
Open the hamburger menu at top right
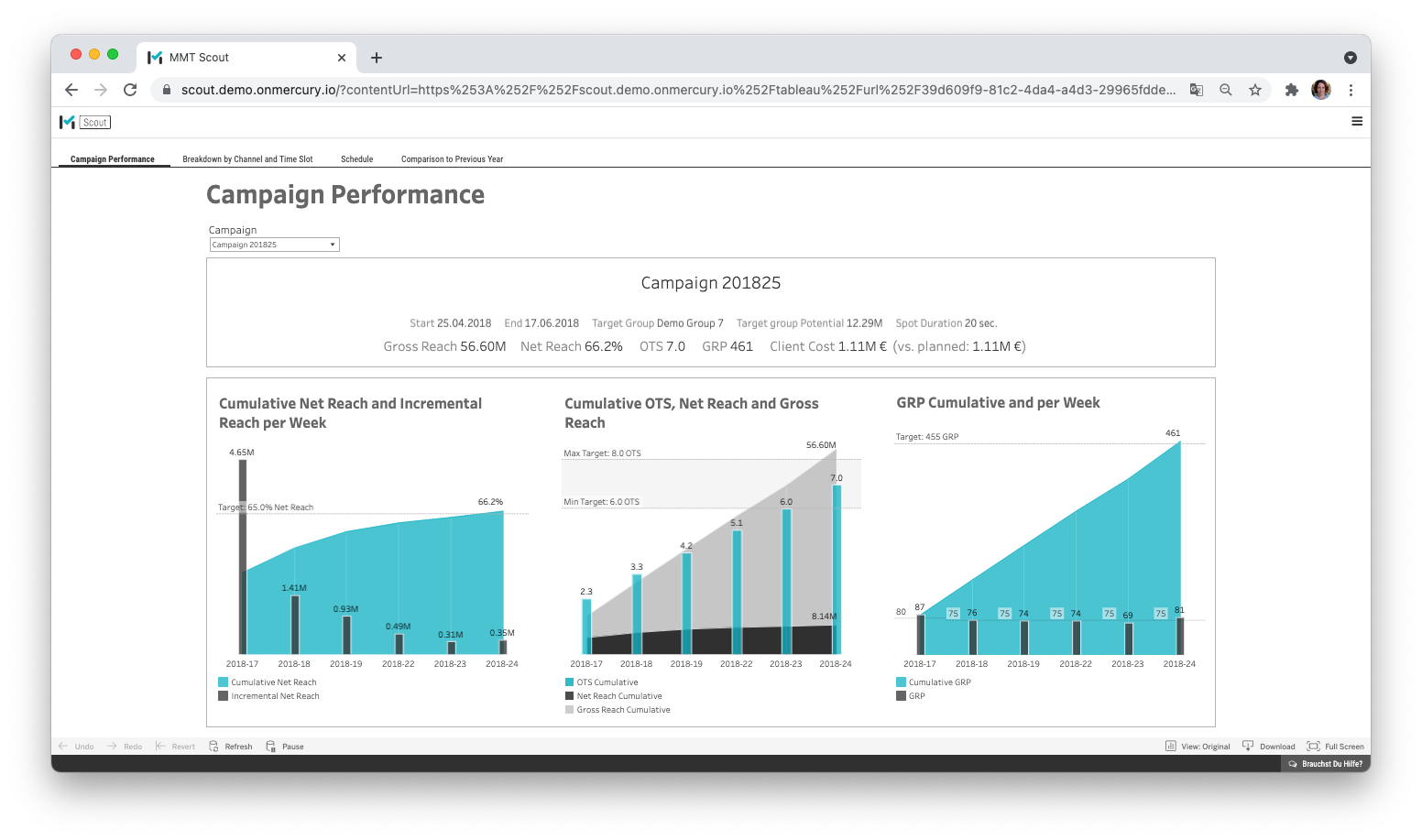[1357, 121]
